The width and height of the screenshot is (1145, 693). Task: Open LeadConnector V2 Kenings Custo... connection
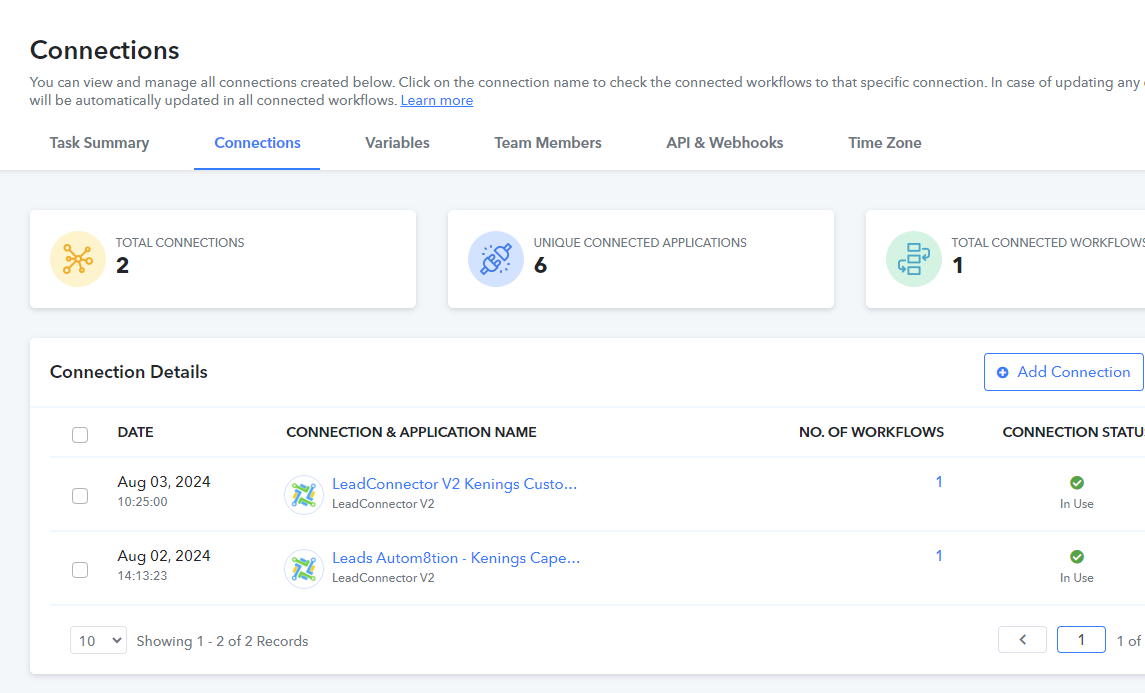[454, 484]
